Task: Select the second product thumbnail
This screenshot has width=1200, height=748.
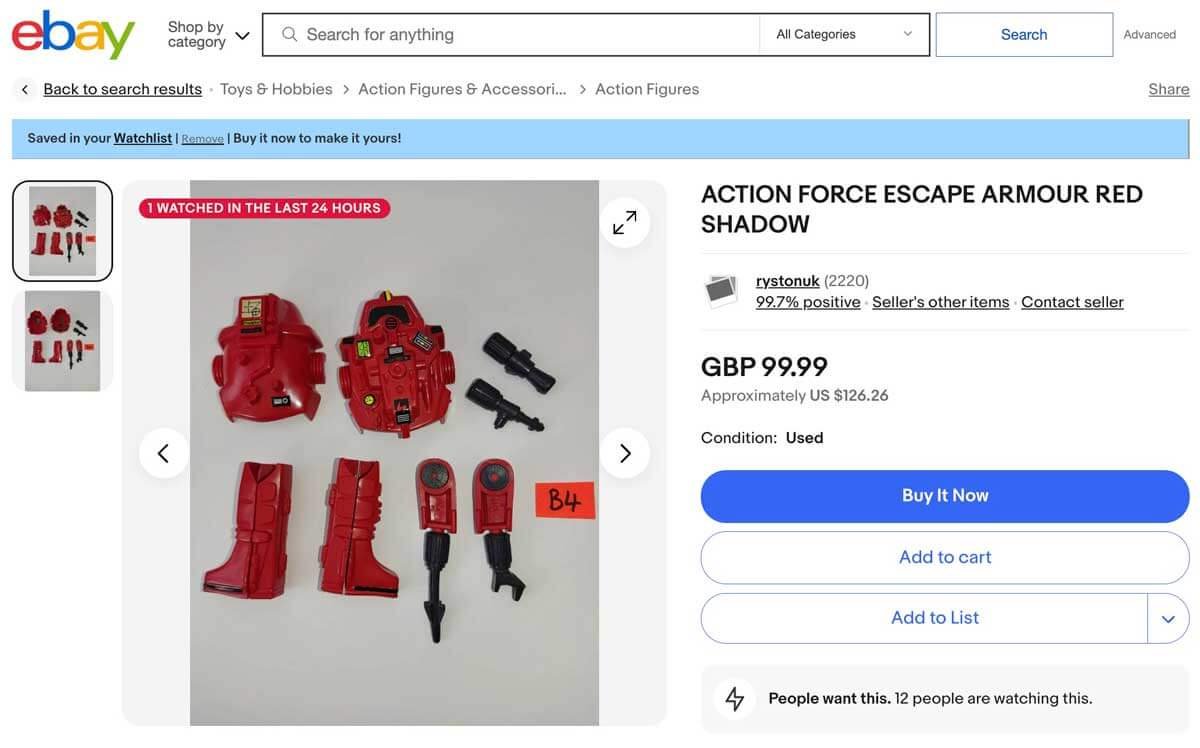Action: pyautogui.click(x=62, y=340)
